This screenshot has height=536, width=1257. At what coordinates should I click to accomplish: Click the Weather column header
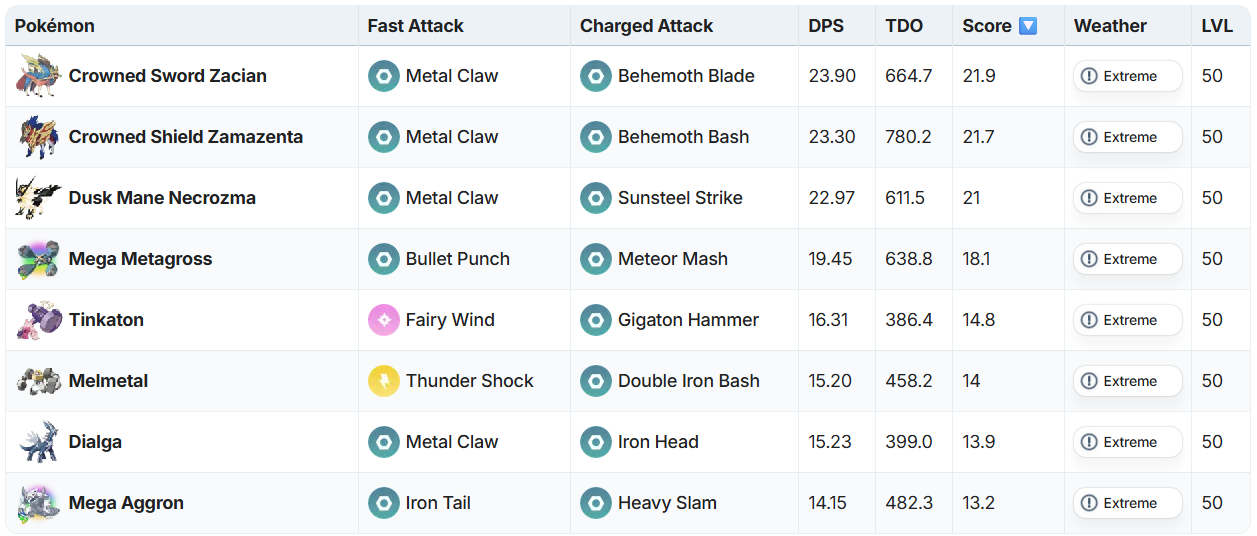1110,26
